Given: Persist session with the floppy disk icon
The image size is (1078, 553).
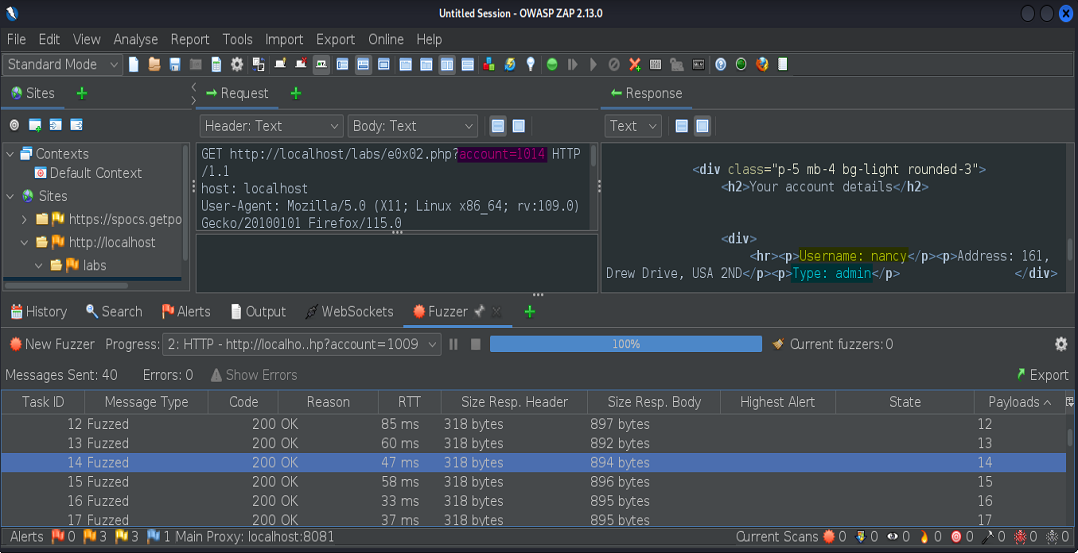Looking at the screenshot, I should pyautogui.click(x=175, y=65).
